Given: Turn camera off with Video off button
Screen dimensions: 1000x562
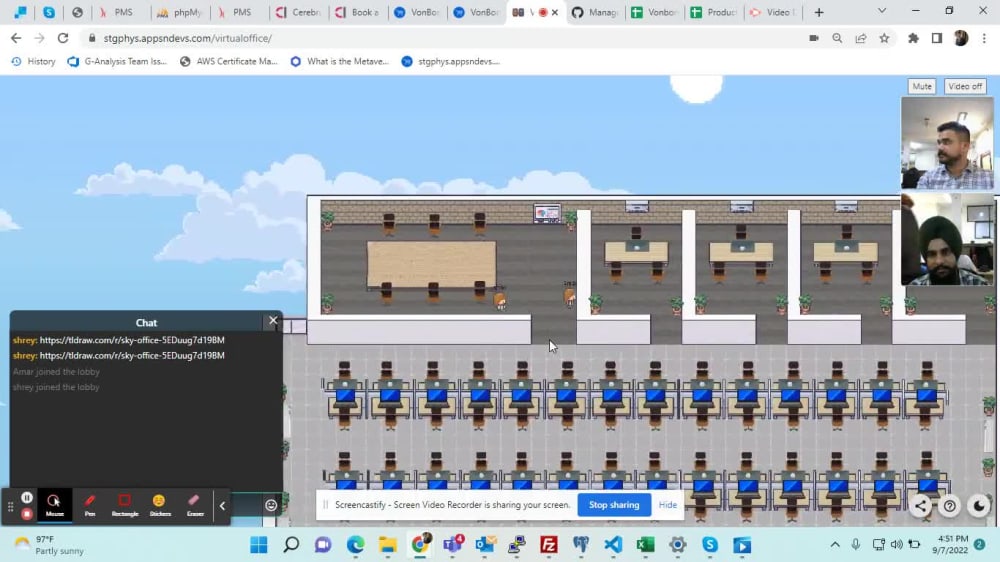Looking at the screenshot, I should tap(965, 86).
